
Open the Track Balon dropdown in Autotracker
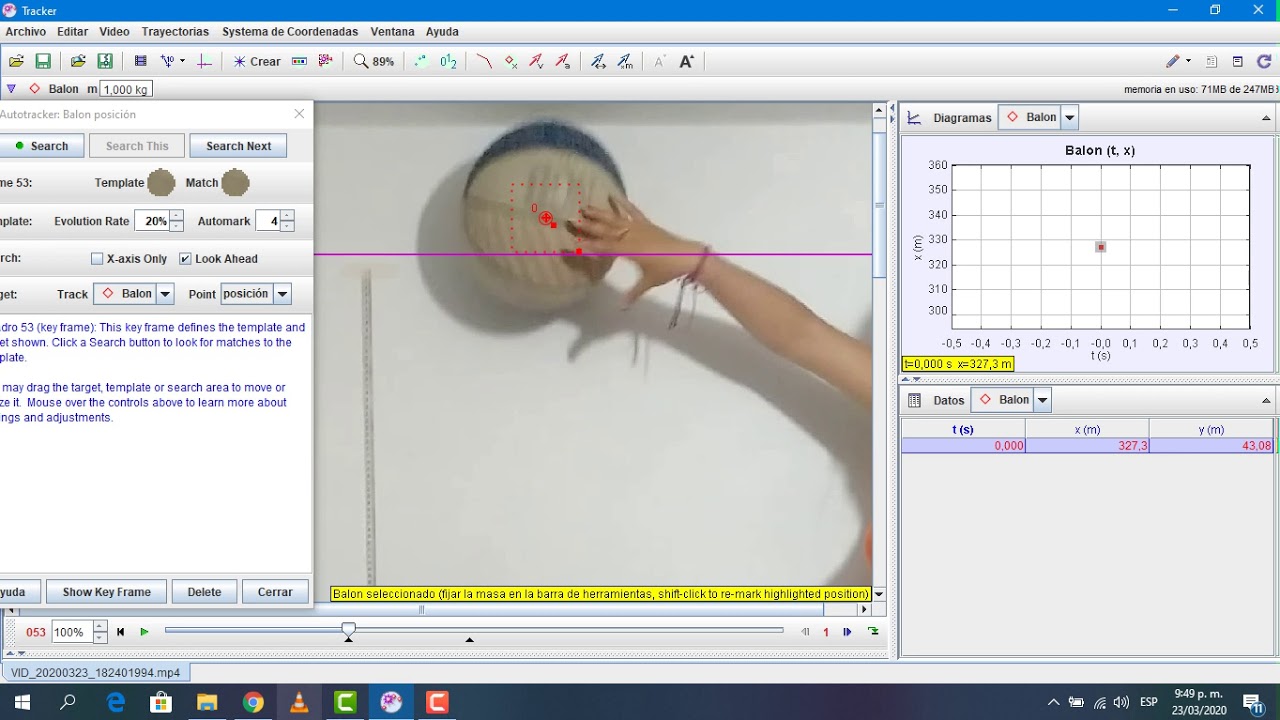point(133,294)
